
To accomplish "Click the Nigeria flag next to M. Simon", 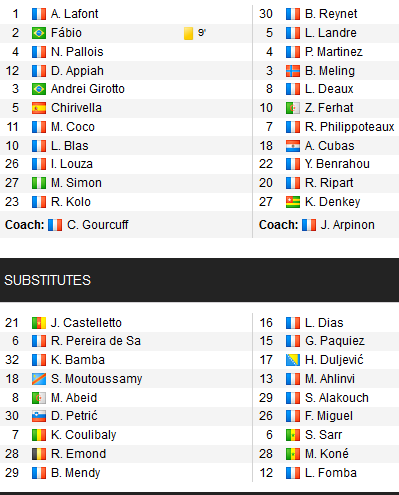I will [39, 183].
